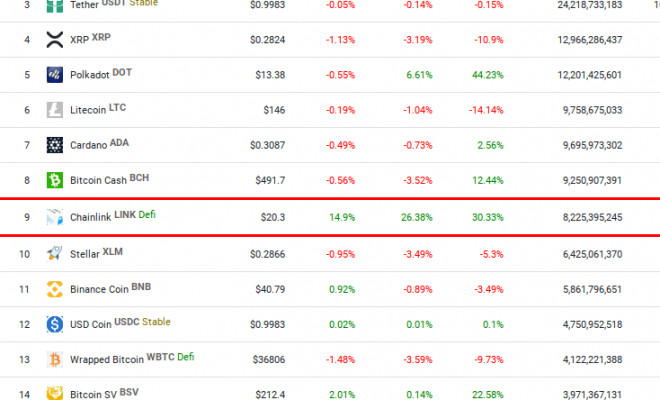The height and width of the screenshot is (400, 660).
Task: Click the Stellar rocket logo icon
Action: (55, 254)
